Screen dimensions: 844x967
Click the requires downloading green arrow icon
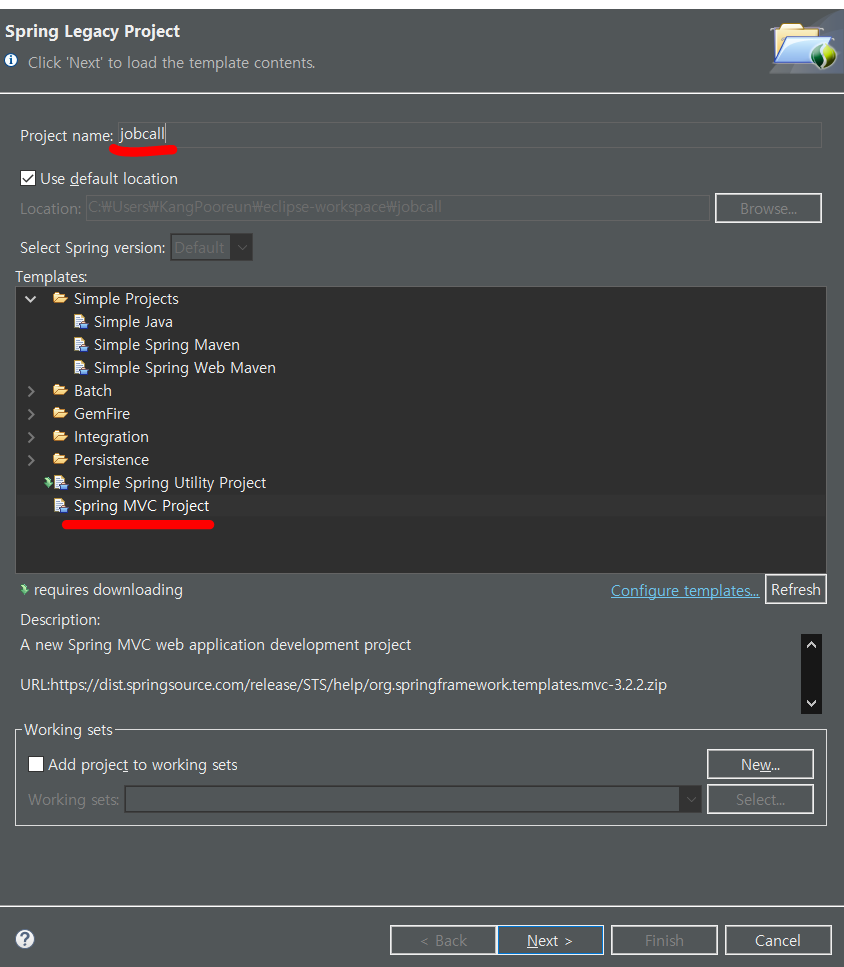coord(25,590)
